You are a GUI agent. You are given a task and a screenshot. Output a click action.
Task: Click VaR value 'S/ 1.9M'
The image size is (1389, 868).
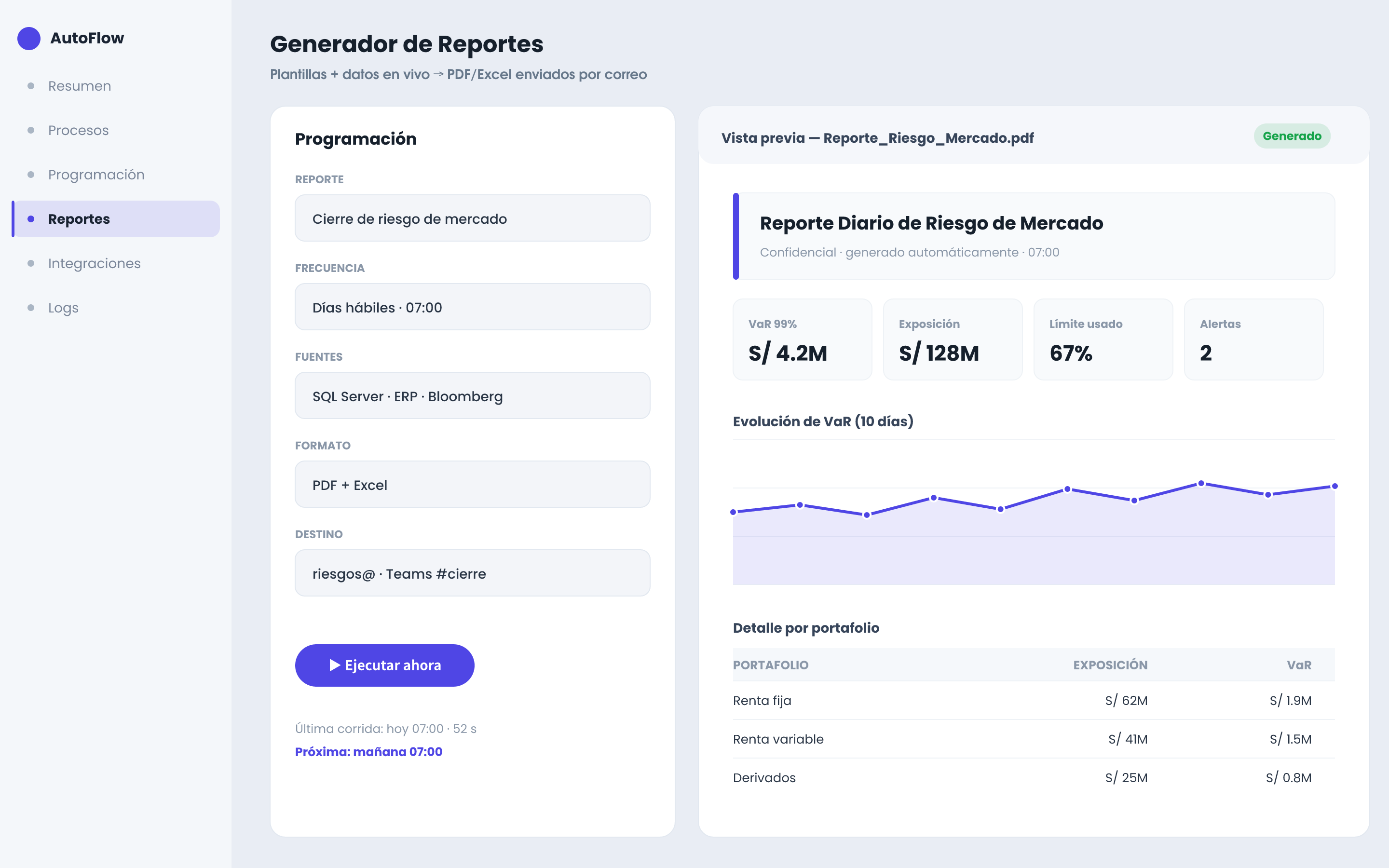(x=1290, y=700)
